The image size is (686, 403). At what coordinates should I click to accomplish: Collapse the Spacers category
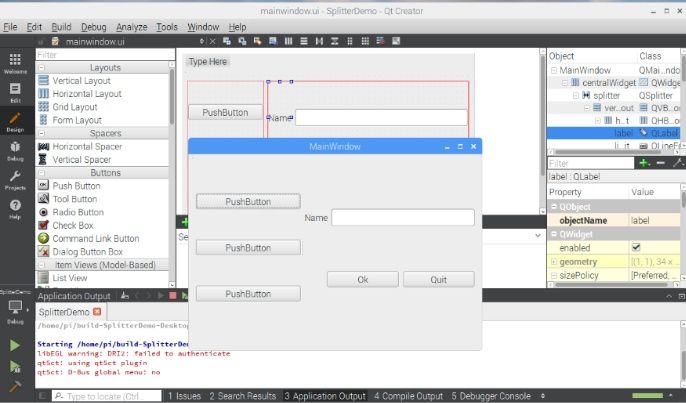tap(42, 133)
